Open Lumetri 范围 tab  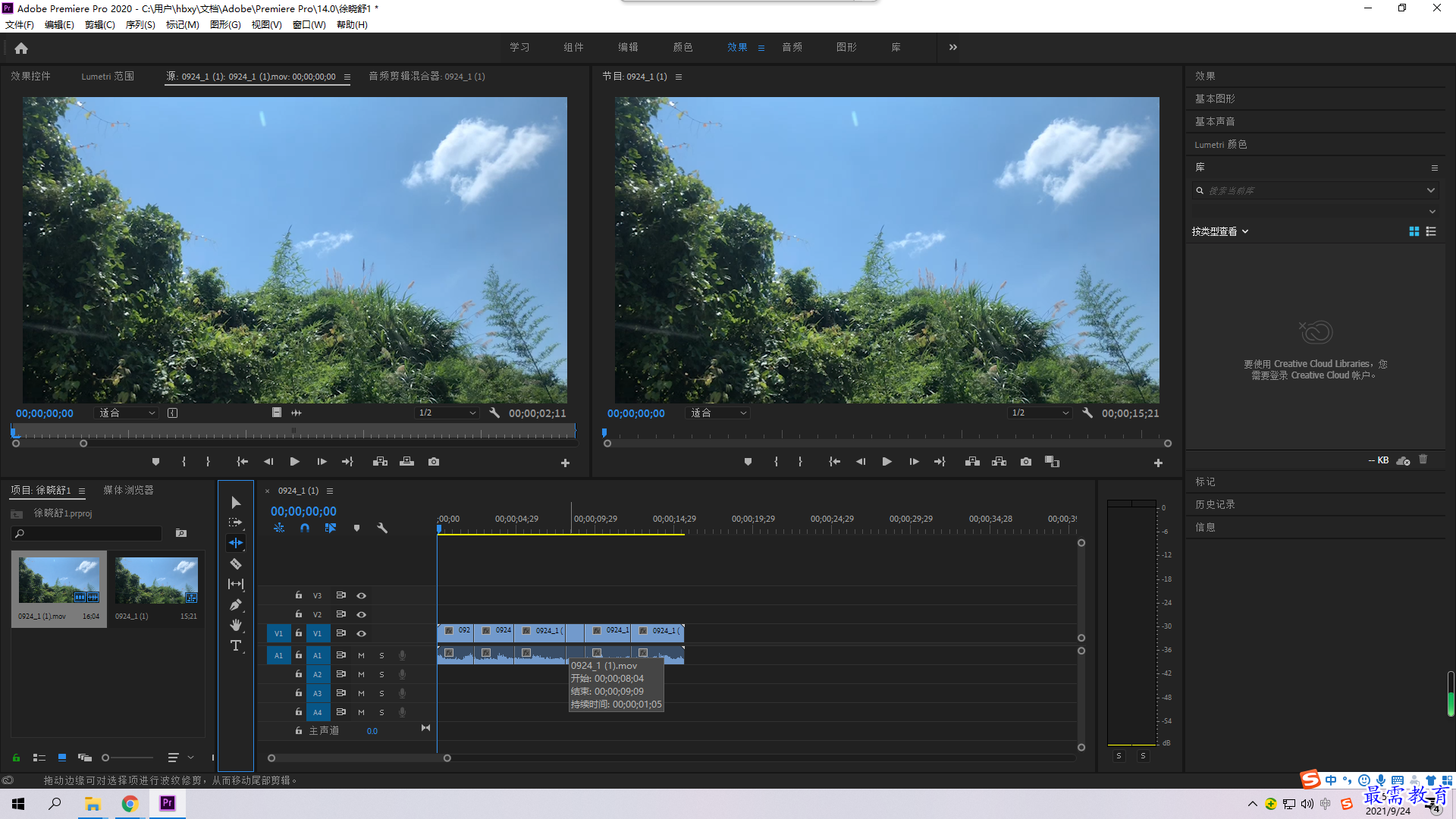(x=108, y=76)
